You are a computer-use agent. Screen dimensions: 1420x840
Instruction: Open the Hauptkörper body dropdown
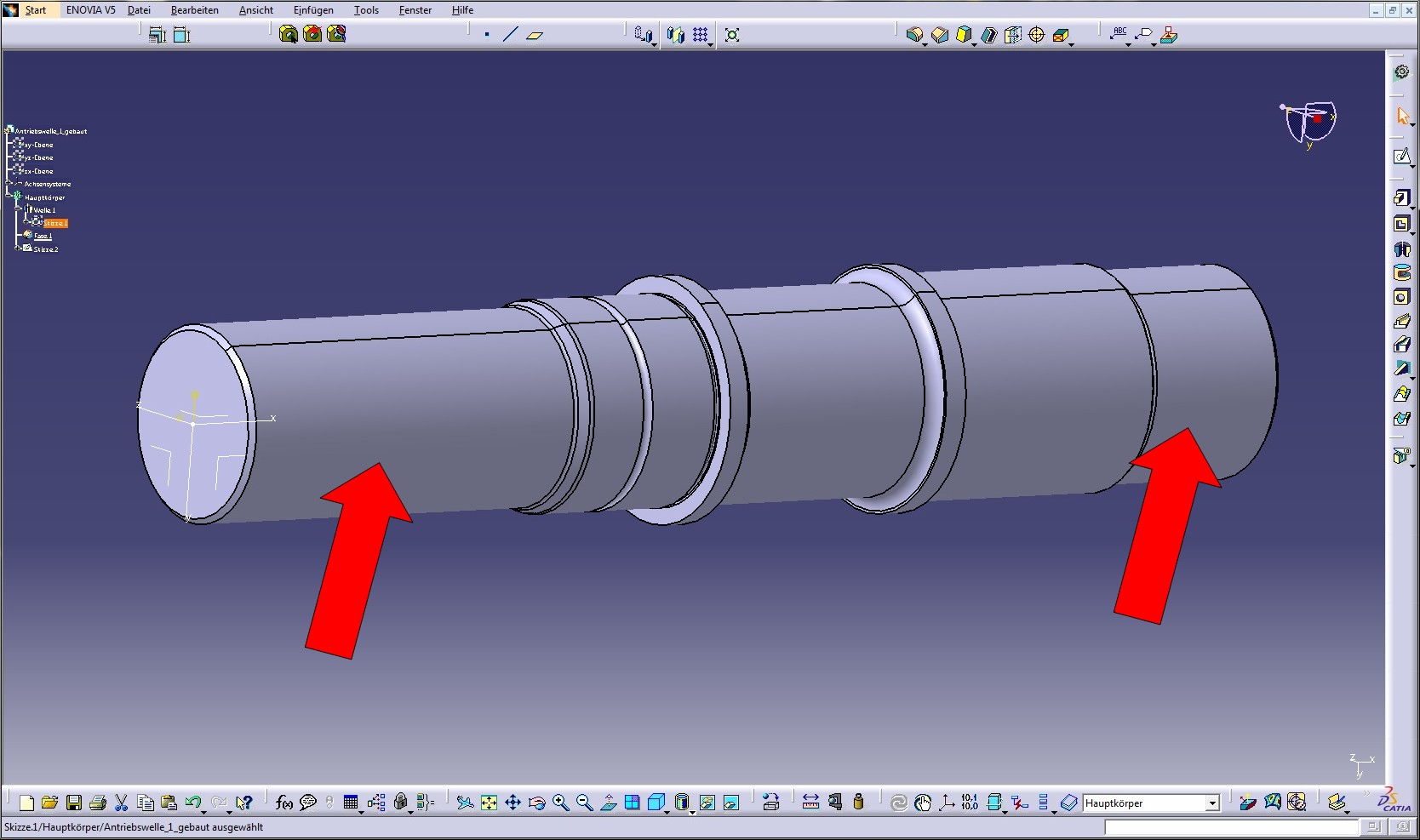1212,803
